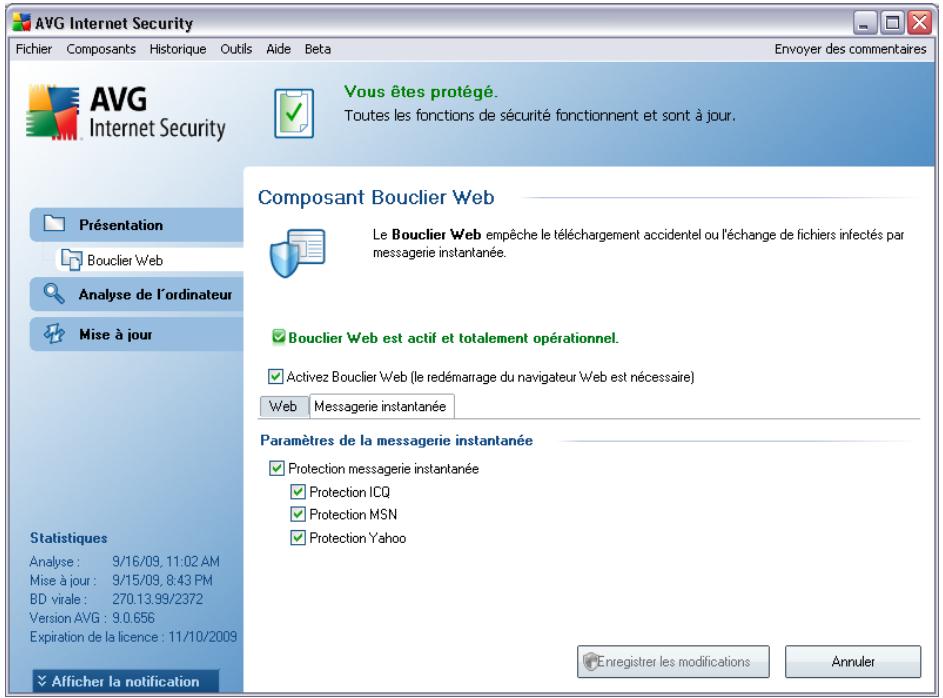Close the AVG Internet Security window

920,23
